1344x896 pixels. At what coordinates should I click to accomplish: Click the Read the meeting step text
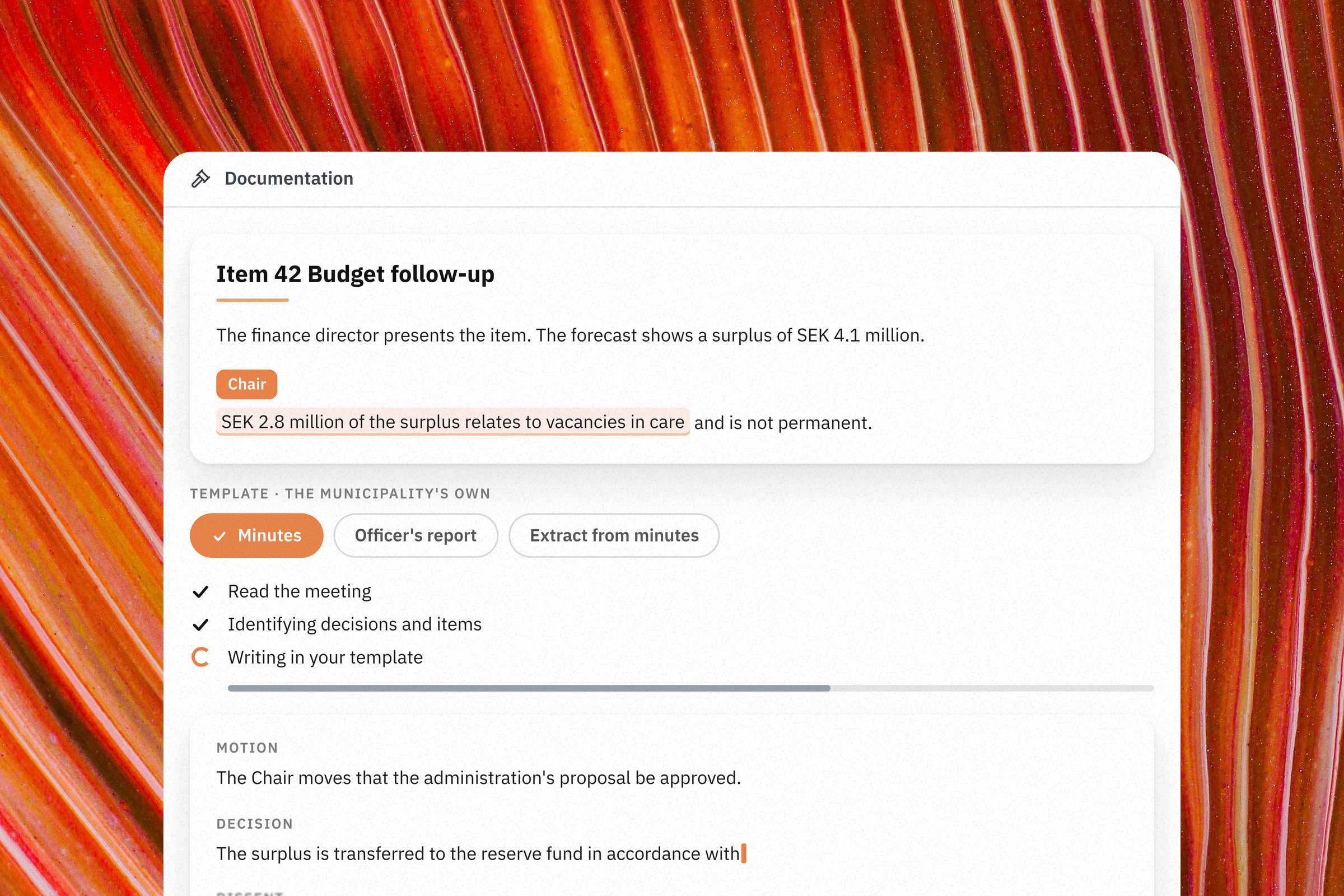tap(300, 591)
